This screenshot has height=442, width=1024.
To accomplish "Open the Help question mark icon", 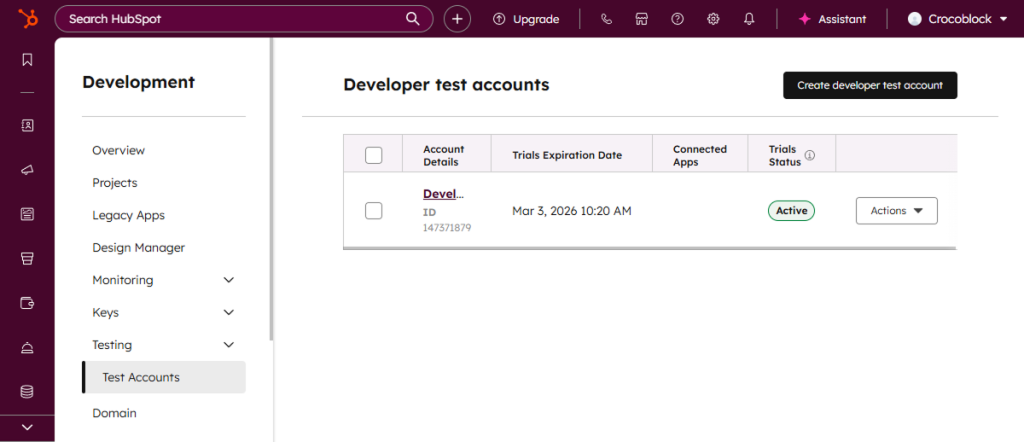I will [x=677, y=19].
